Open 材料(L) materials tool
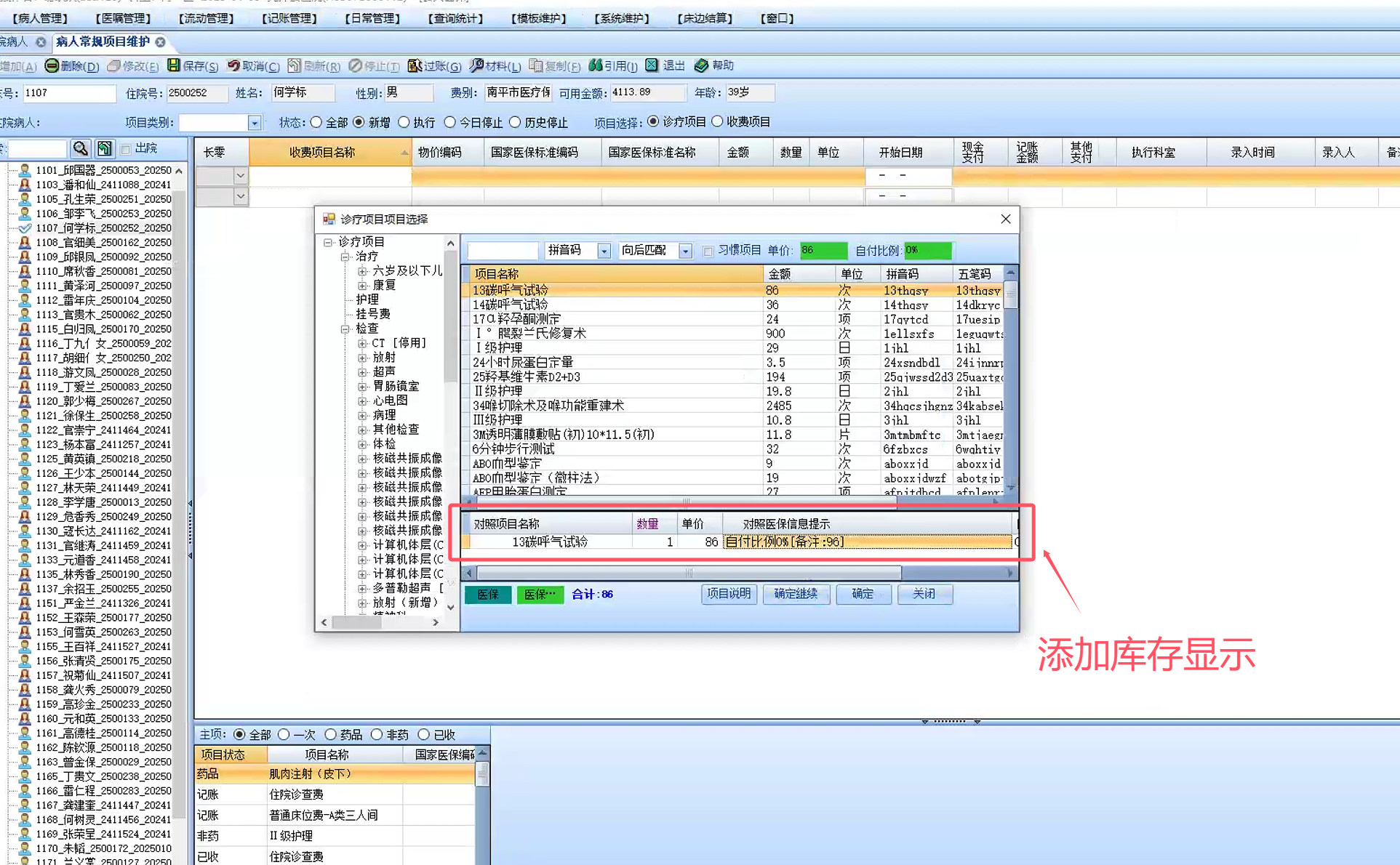Image resolution: width=1400 pixels, height=865 pixels. point(477,65)
